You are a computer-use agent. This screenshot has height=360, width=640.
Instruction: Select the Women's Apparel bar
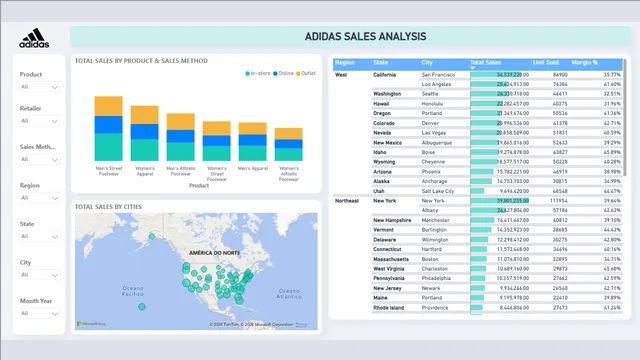144,133
